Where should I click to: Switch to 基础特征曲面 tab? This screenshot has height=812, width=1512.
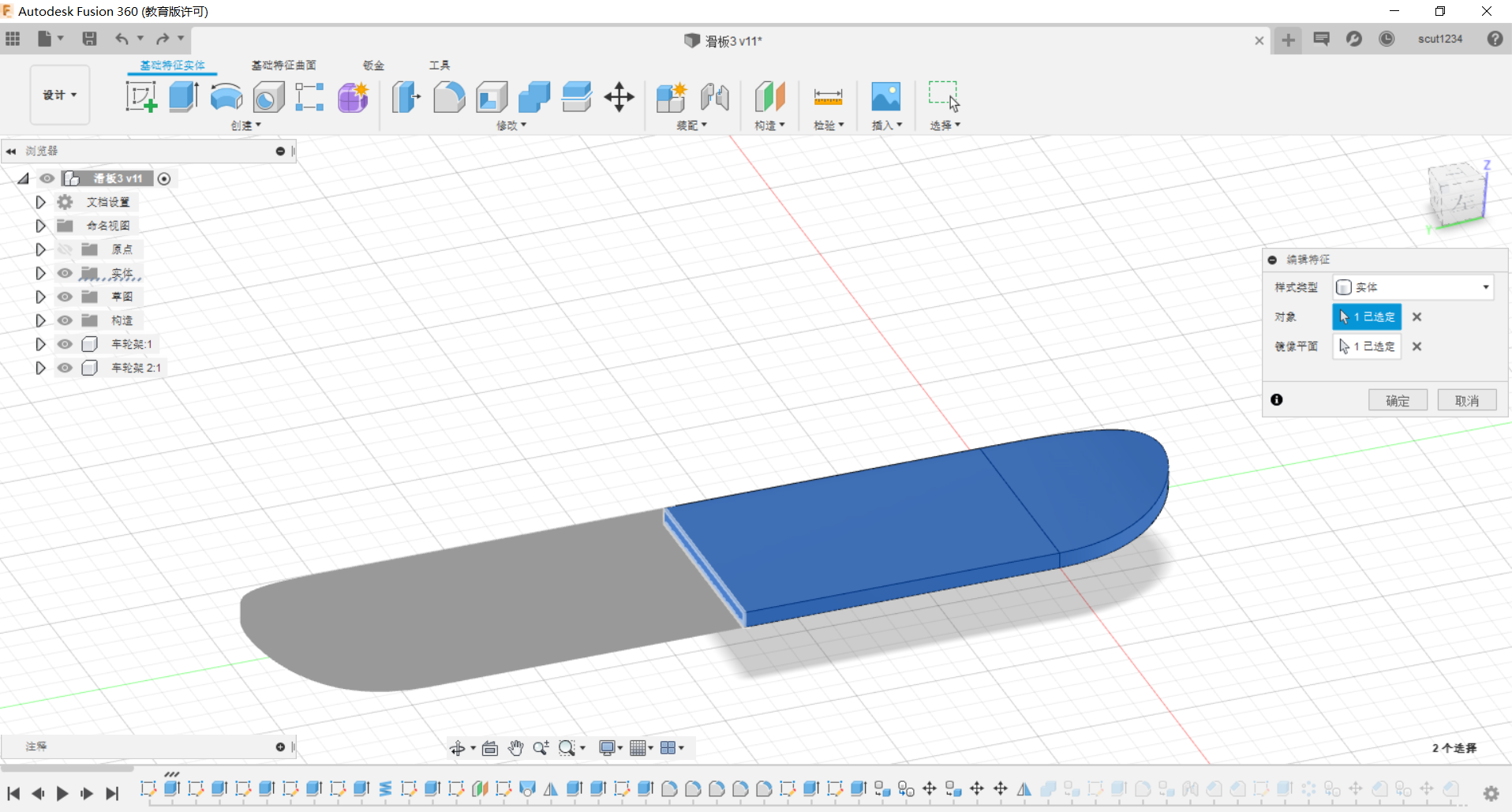point(283,65)
